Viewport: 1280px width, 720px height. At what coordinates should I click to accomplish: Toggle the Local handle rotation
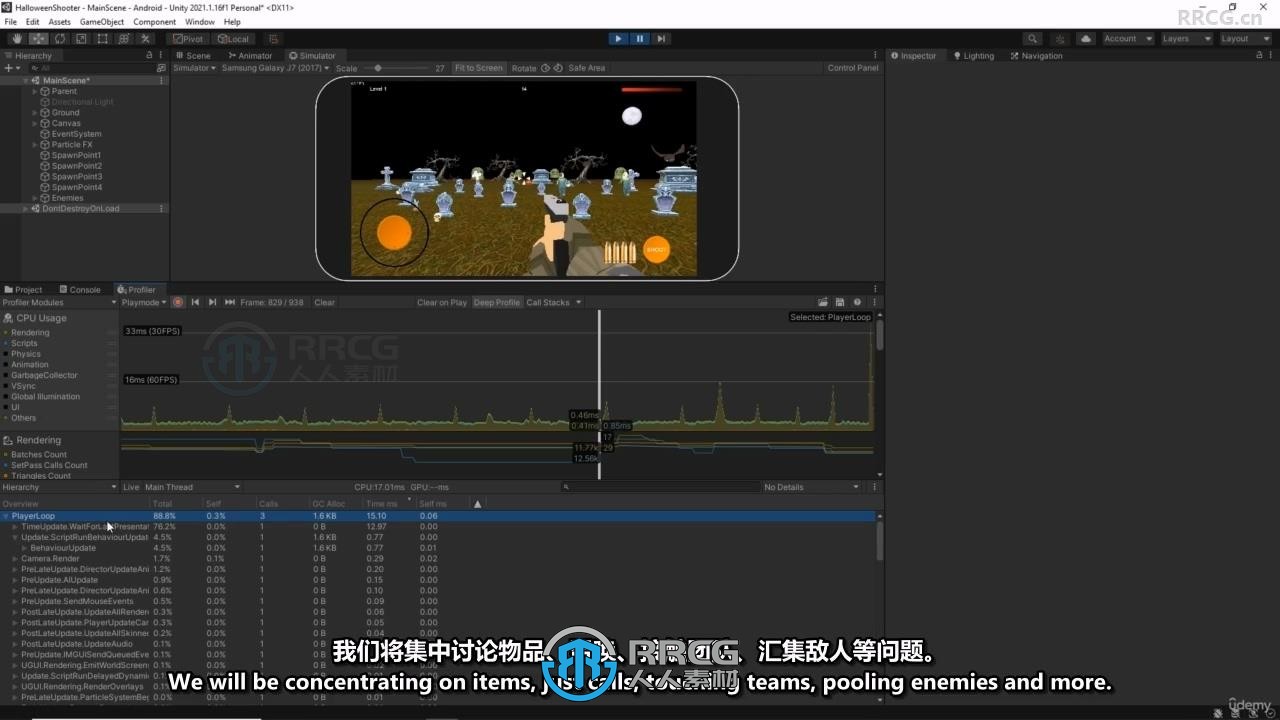(232, 39)
